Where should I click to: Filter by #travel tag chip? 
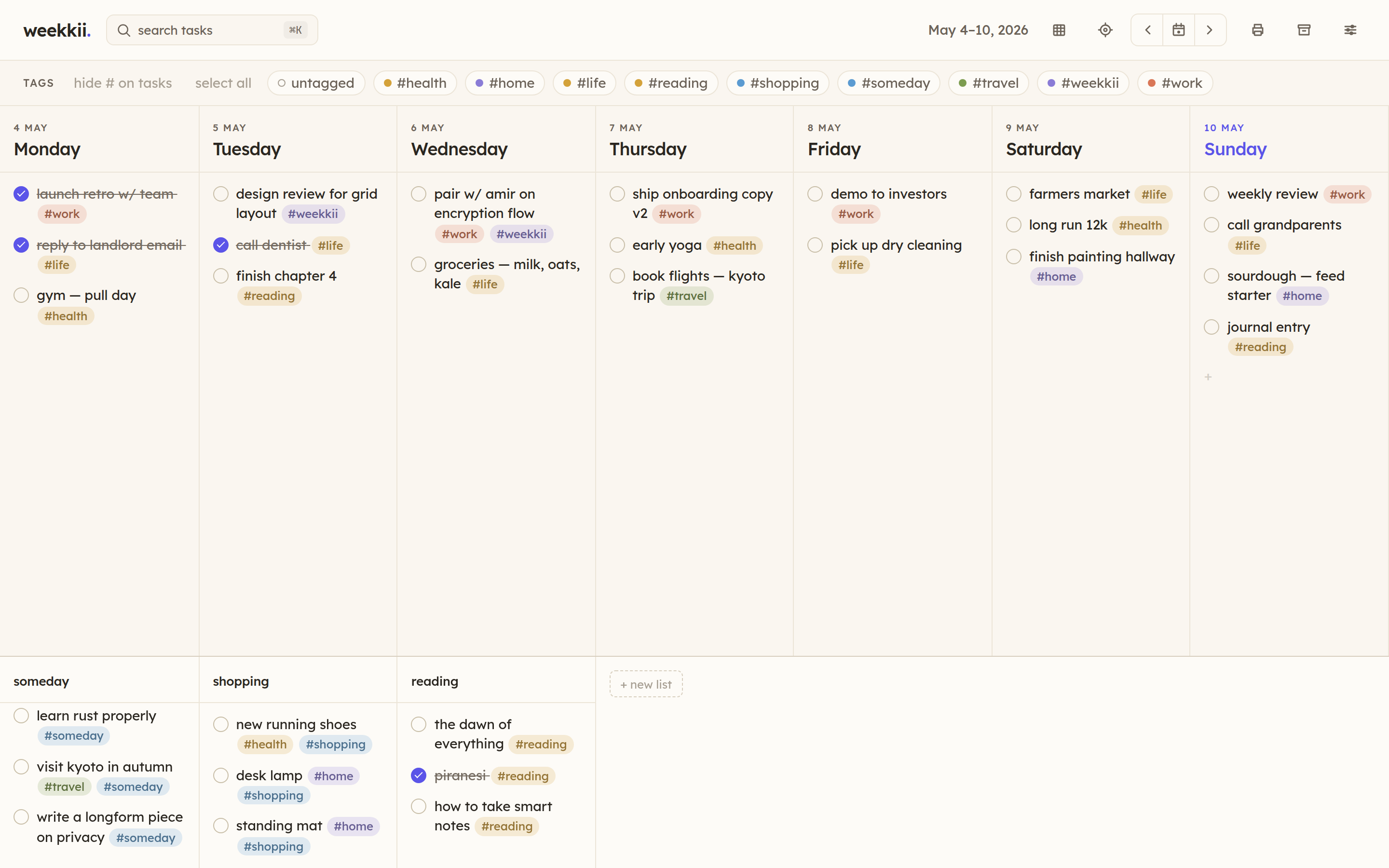pos(988,83)
